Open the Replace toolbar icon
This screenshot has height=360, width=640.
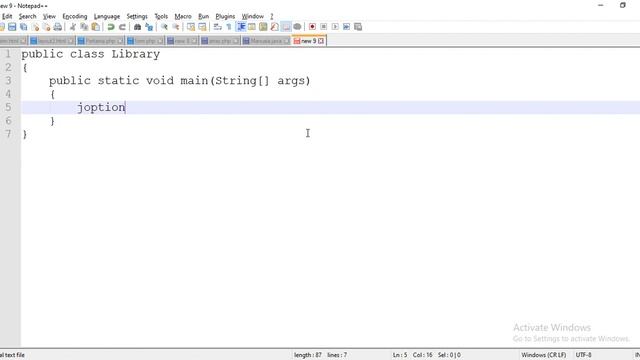tap(149, 27)
